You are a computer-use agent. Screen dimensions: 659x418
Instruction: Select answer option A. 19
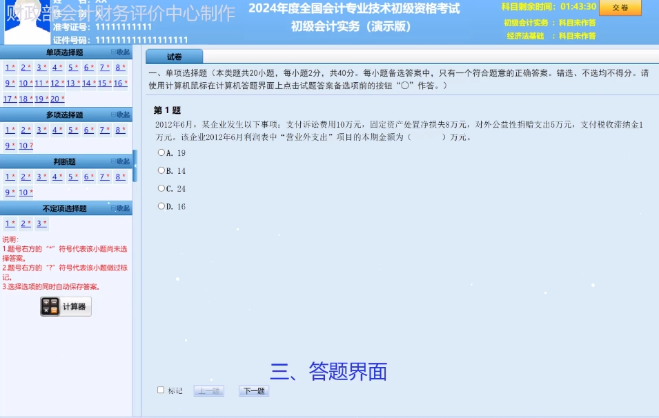click(x=161, y=153)
